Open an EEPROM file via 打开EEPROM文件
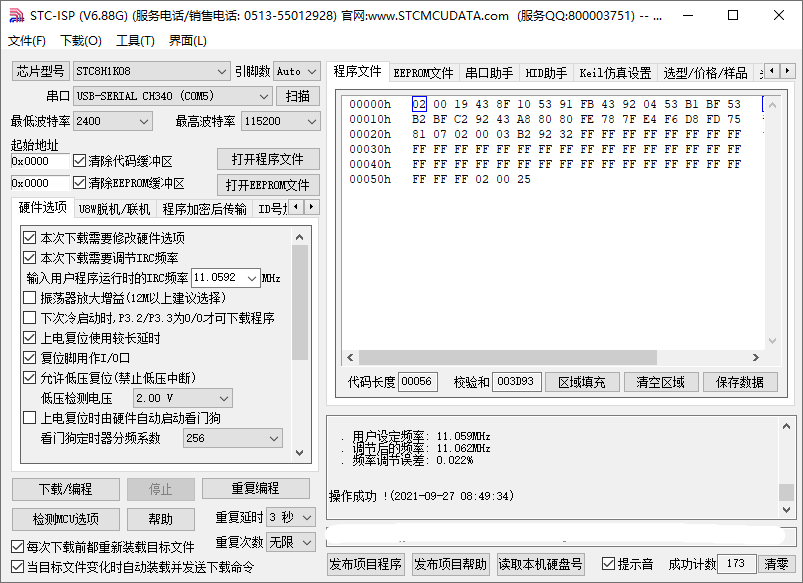The height and width of the screenshot is (583, 803). [268, 185]
